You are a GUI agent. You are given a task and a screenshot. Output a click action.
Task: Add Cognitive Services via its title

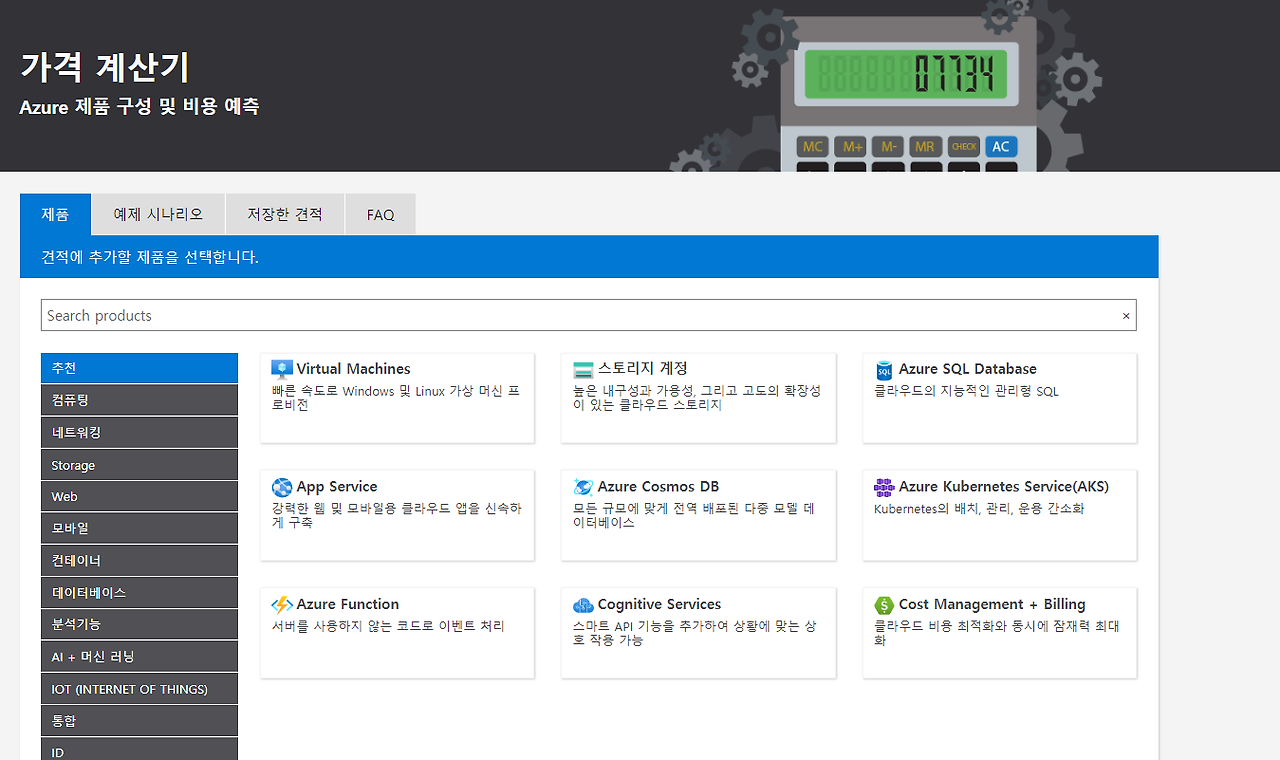660,604
